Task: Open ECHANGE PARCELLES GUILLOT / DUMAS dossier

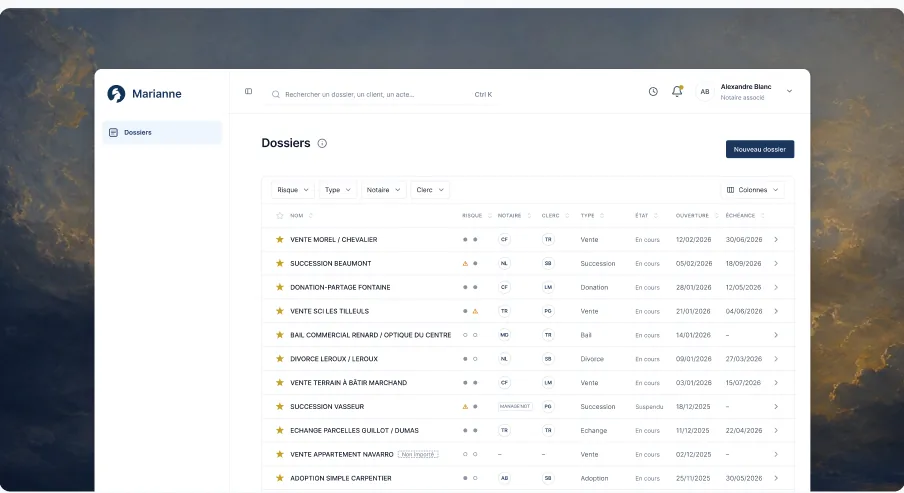Action: click(x=354, y=430)
